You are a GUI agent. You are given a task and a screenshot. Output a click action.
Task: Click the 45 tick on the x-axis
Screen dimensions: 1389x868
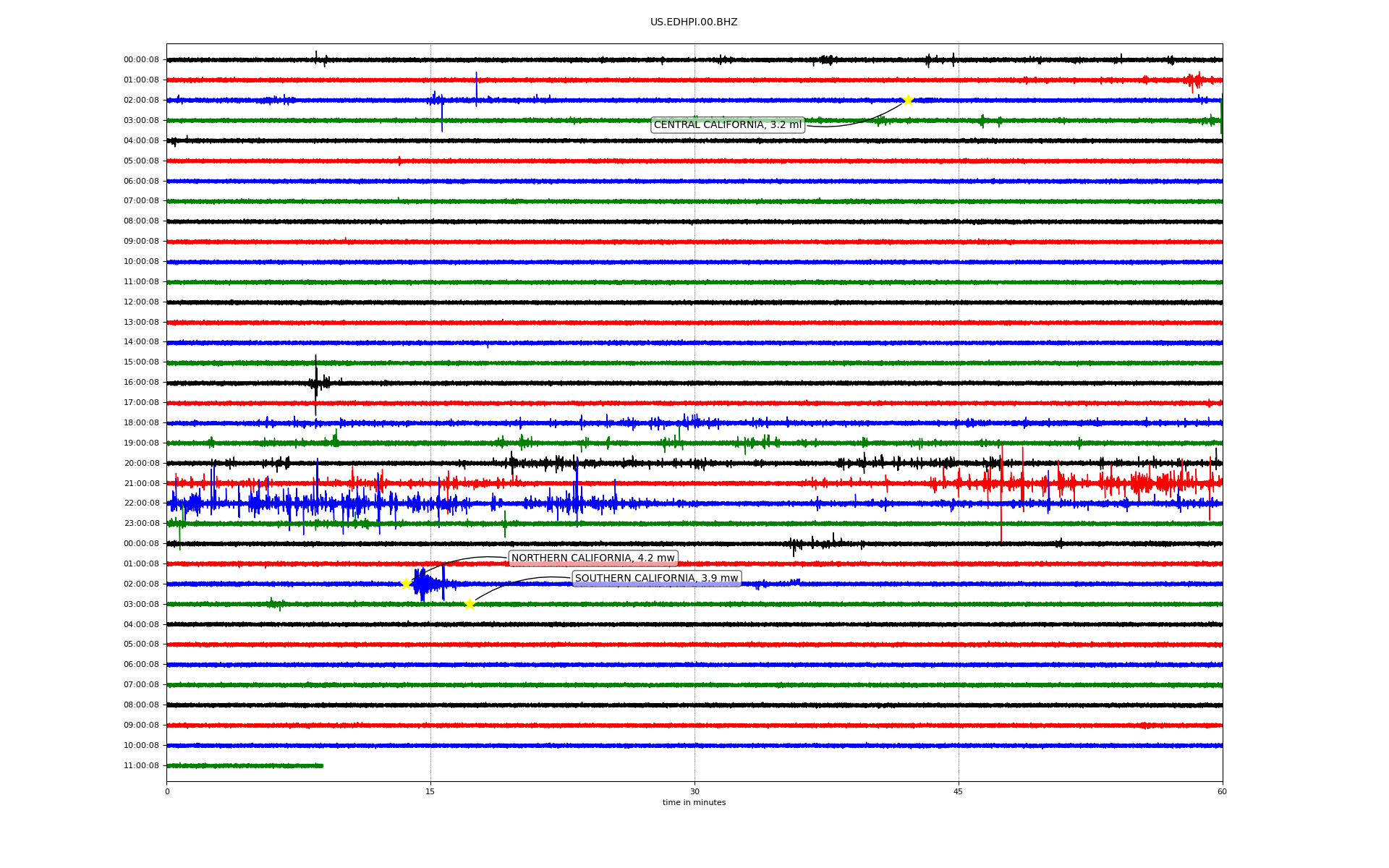(959, 791)
